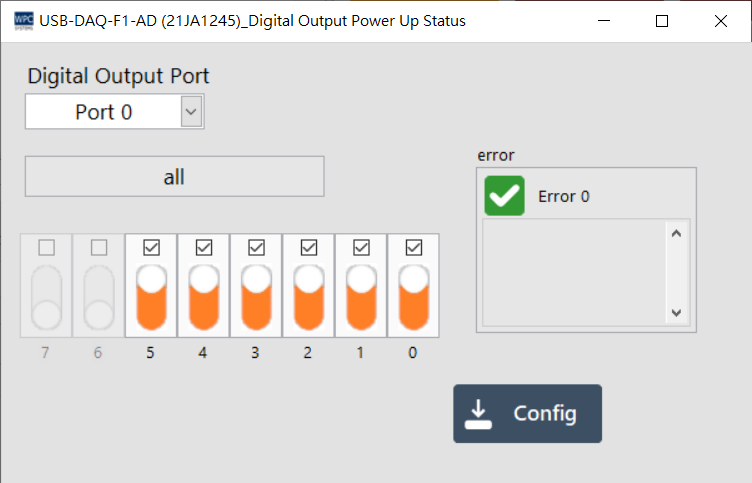The height and width of the screenshot is (483, 752).
Task: Toggle the orange switch for pin 5
Action: click(151, 297)
